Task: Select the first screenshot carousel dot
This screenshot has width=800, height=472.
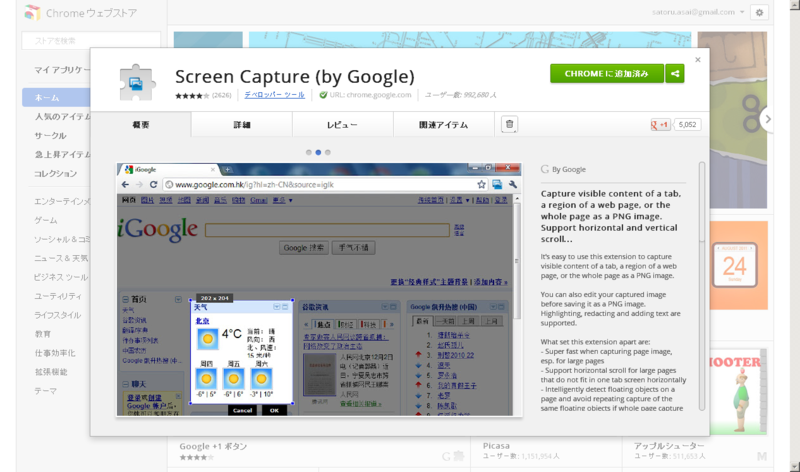Action: pos(309,152)
